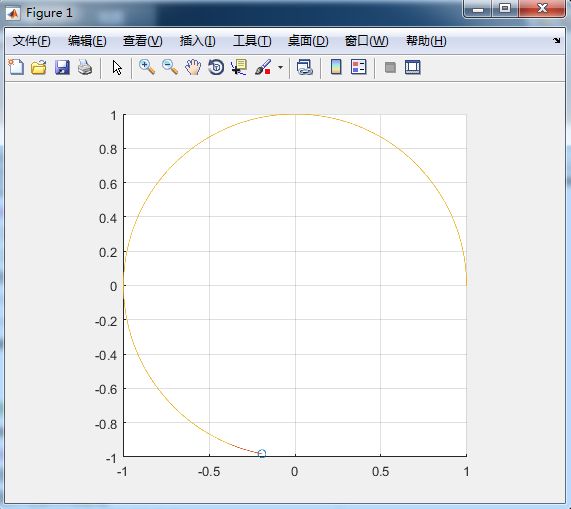Select the Rotate 3D tool
This screenshot has width=571, height=509.
[x=216, y=67]
